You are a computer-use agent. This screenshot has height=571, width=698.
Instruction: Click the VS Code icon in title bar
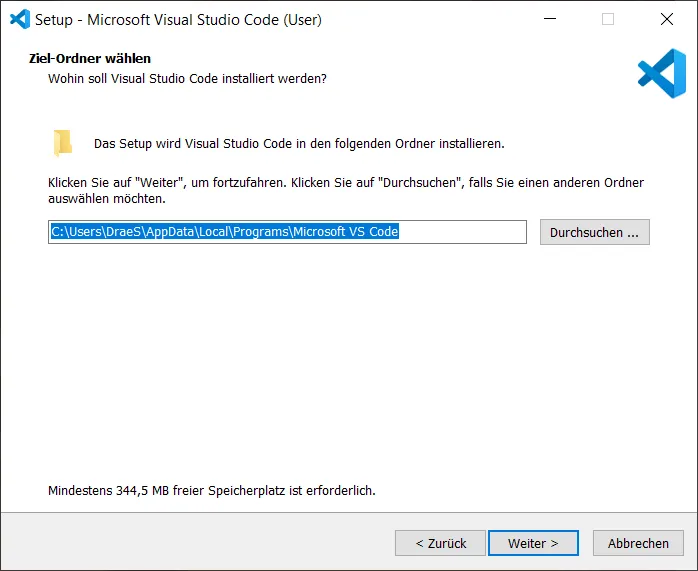click(19, 19)
